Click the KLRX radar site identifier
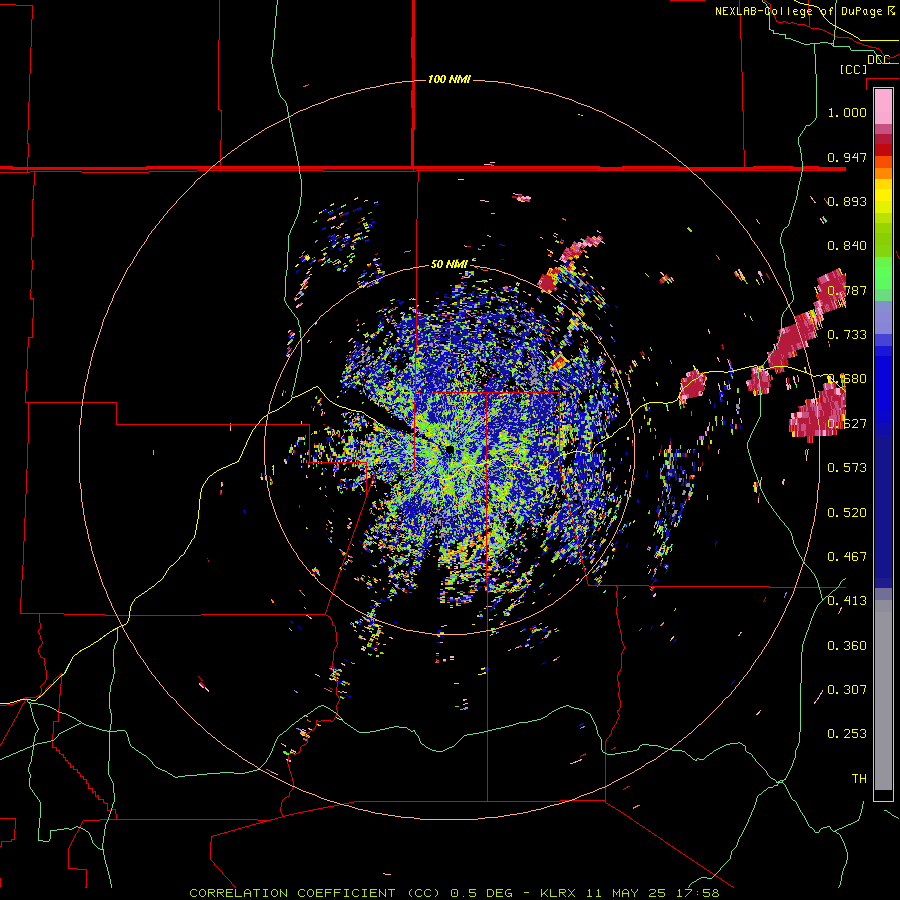Screen dimensions: 900x900 pos(560,893)
